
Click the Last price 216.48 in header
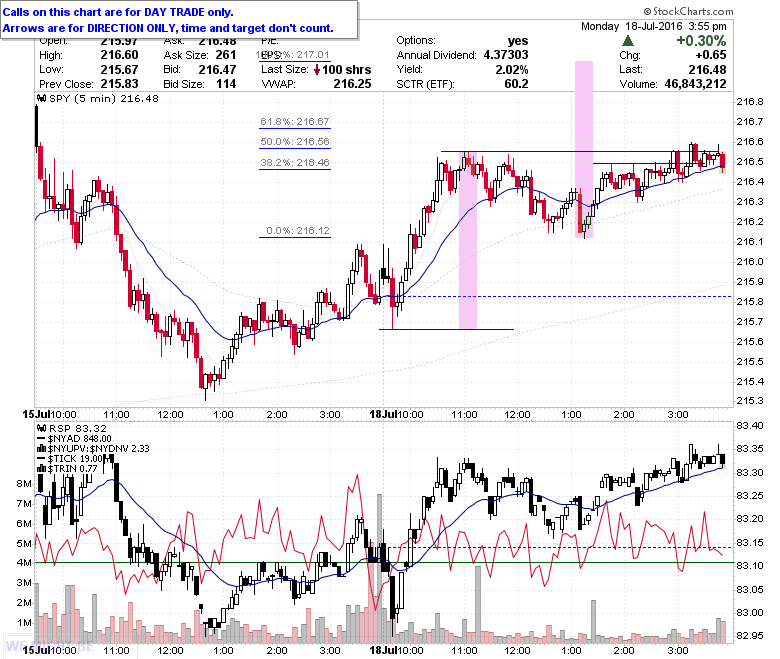707,70
